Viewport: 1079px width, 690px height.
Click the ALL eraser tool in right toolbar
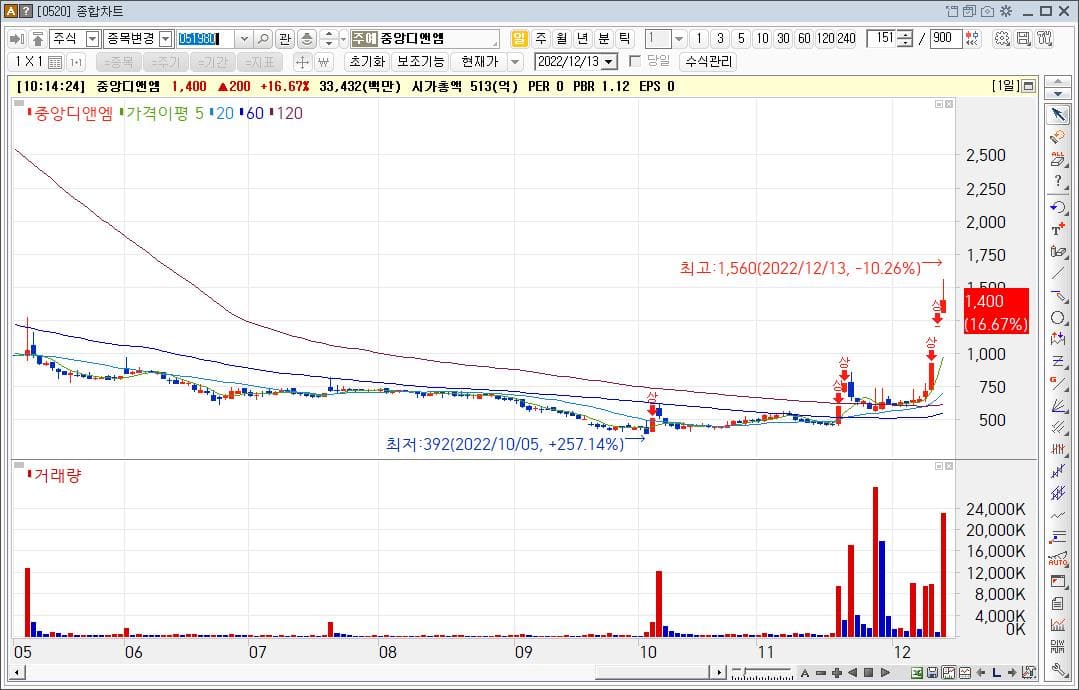[x=1058, y=159]
